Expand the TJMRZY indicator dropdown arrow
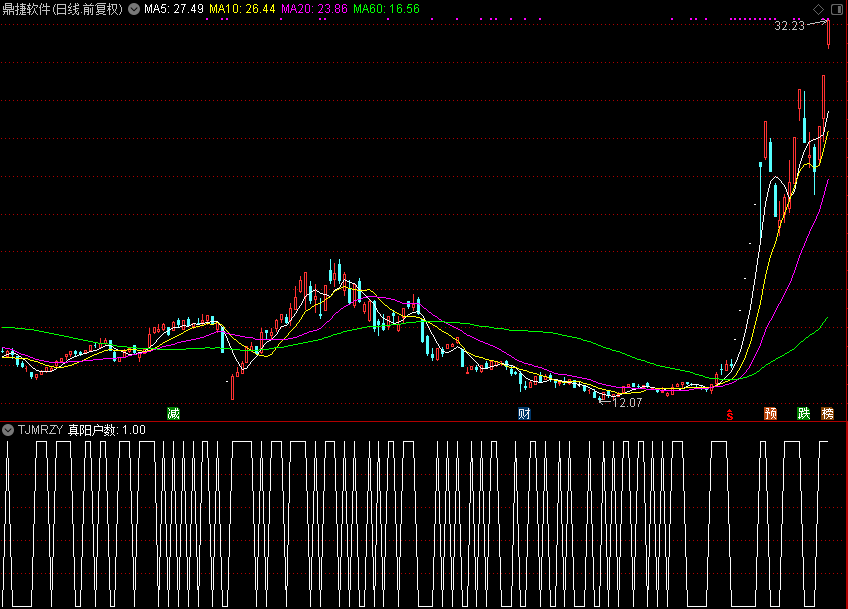Image resolution: width=848 pixels, height=609 pixels. [8, 430]
